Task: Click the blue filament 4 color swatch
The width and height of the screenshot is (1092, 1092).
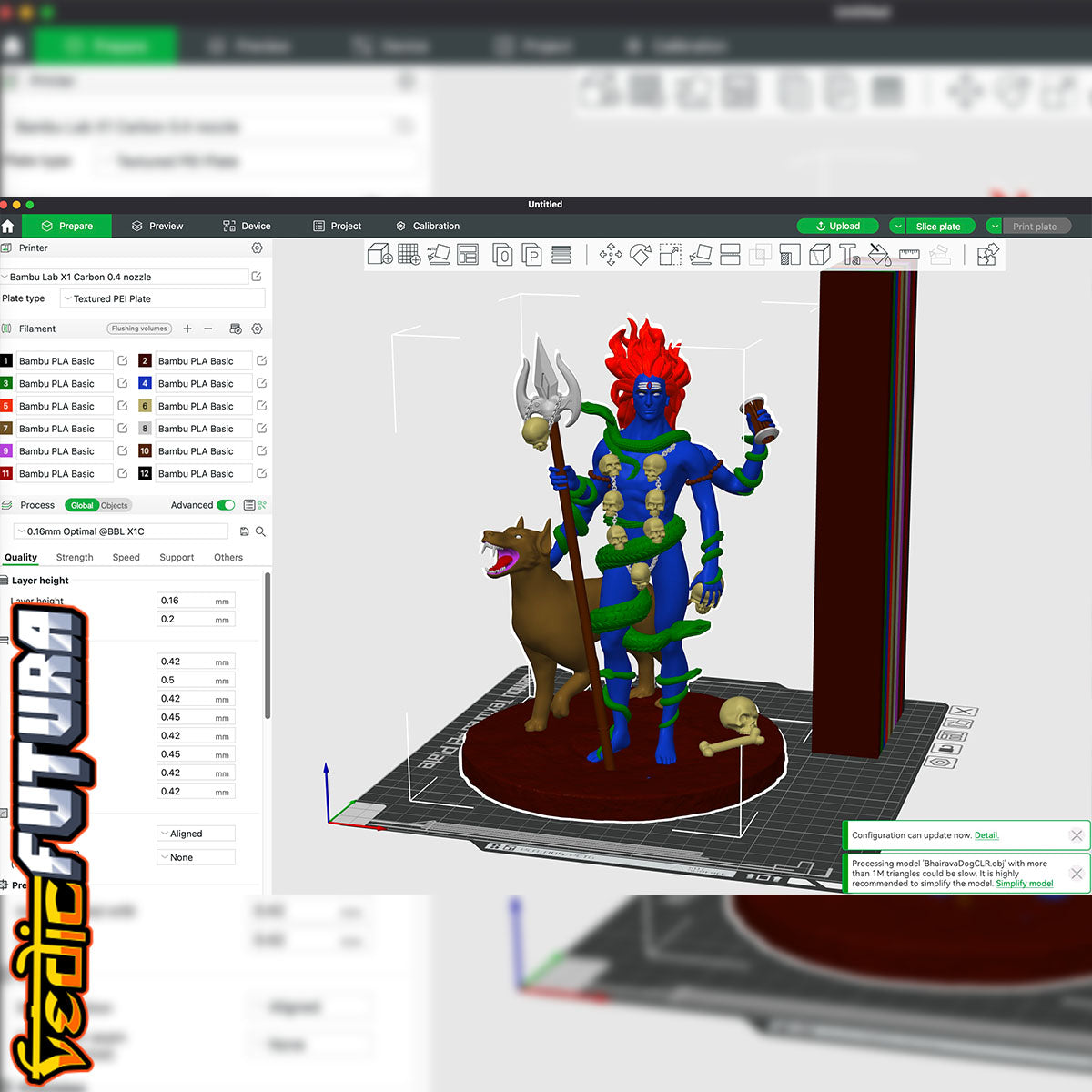Action: tap(145, 384)
